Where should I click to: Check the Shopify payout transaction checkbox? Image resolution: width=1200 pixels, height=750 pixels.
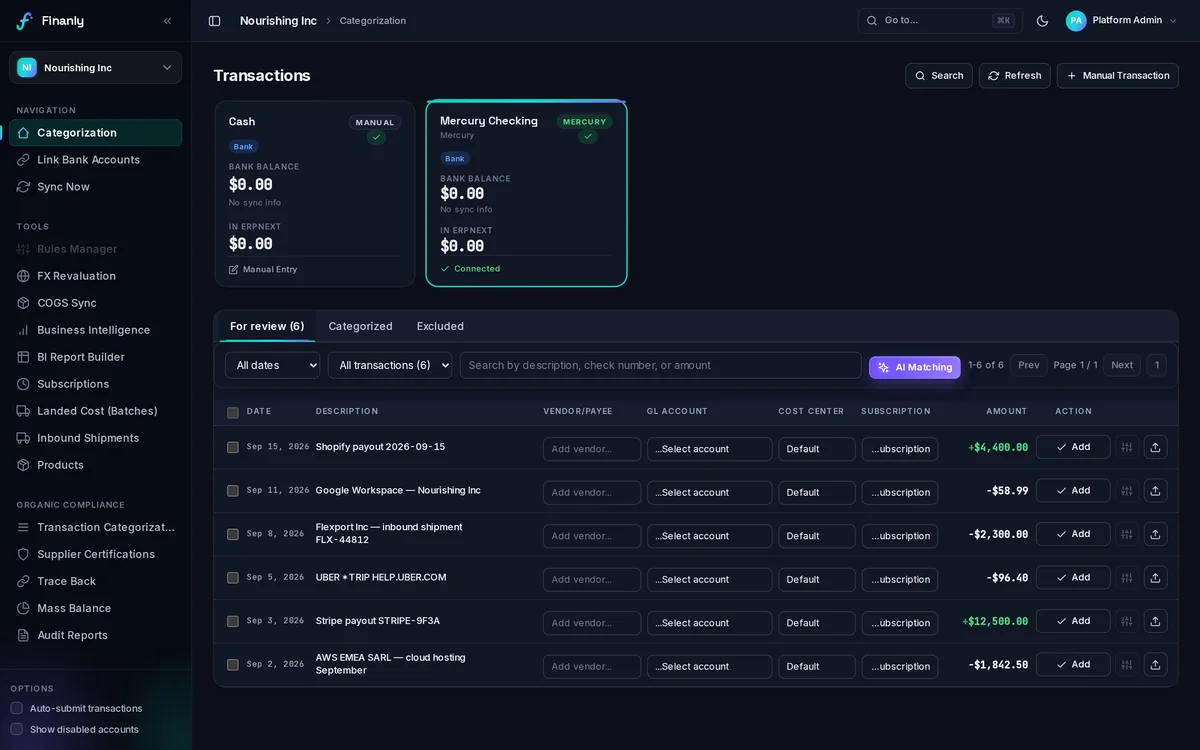tap(233, 447)
